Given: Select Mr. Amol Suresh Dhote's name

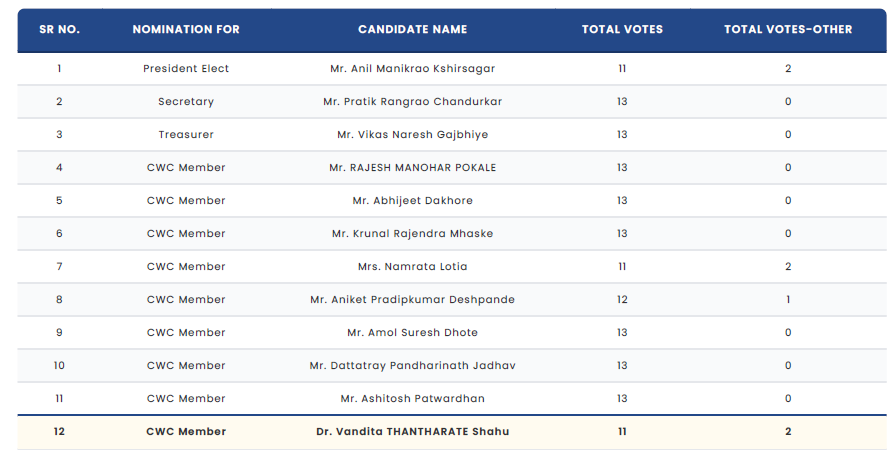Looking at the screenshot, I should (412, 333).
